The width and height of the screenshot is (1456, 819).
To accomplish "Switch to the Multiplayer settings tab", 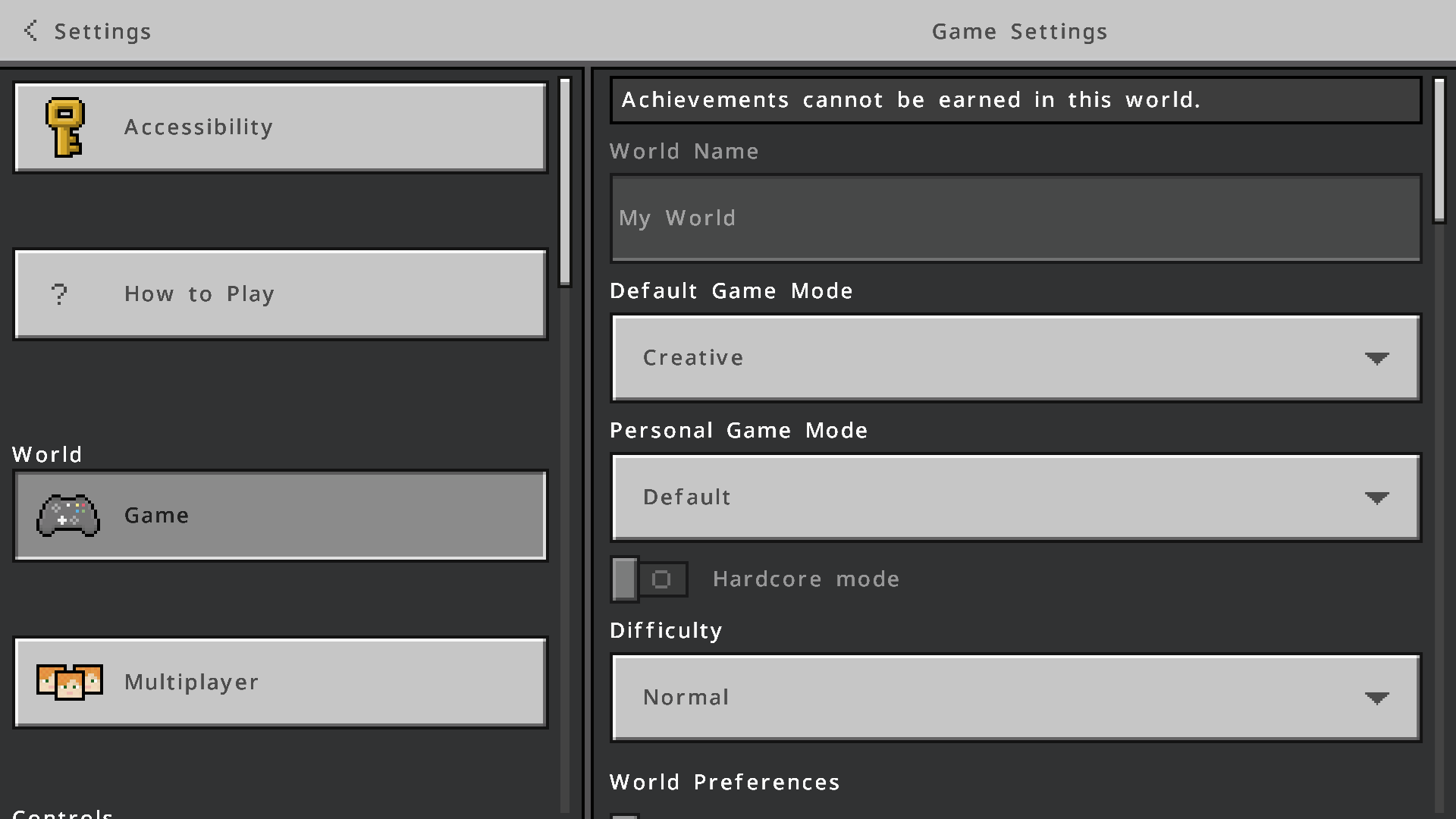I will (x=281, y=682).
